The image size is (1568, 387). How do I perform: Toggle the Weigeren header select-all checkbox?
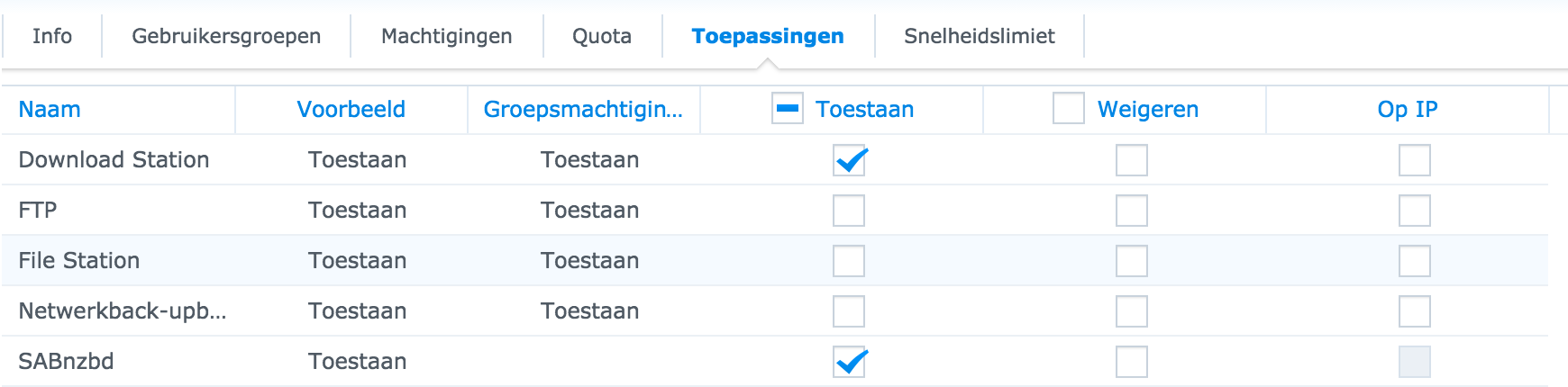pyautogui.click(x=1069, y=109)
